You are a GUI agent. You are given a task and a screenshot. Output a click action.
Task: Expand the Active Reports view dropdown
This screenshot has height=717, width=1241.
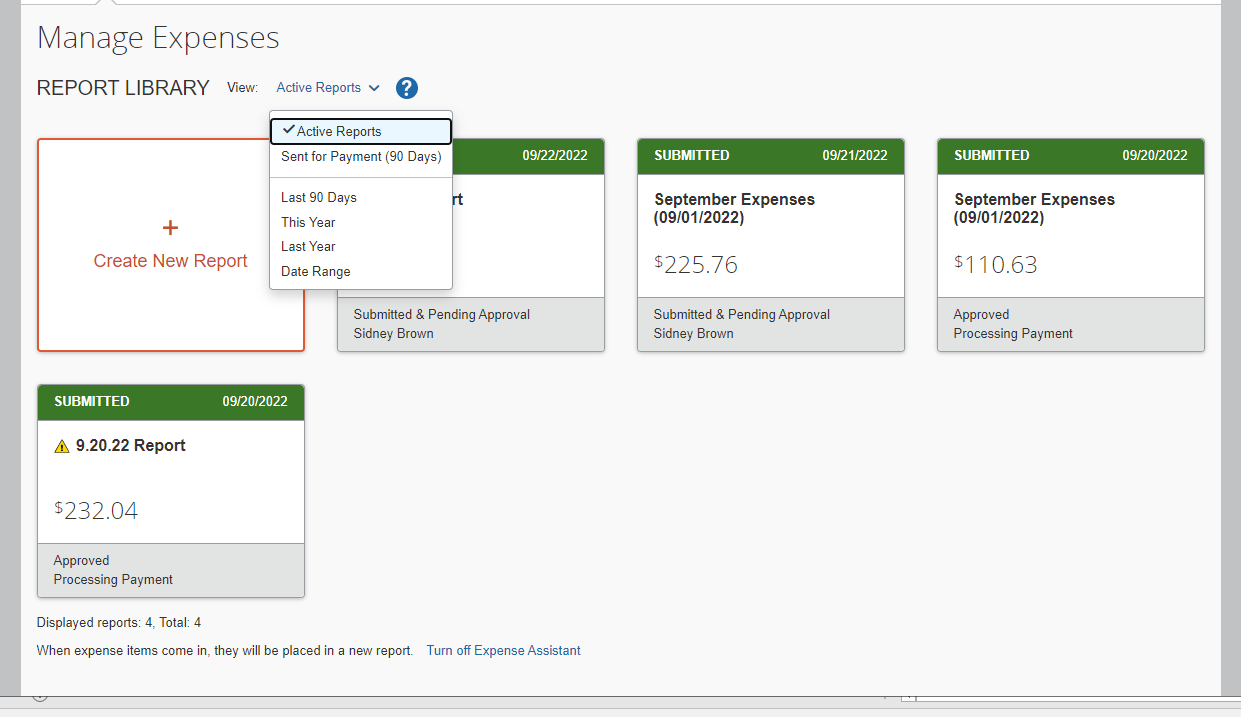tap(328, 88)
